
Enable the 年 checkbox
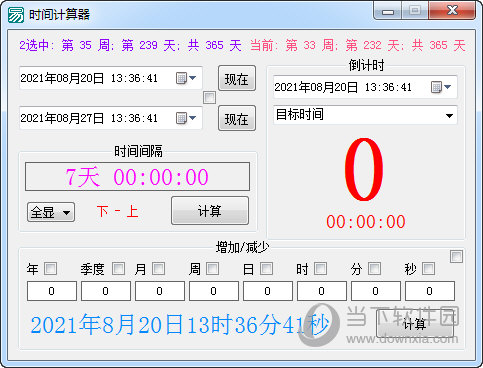50,268
